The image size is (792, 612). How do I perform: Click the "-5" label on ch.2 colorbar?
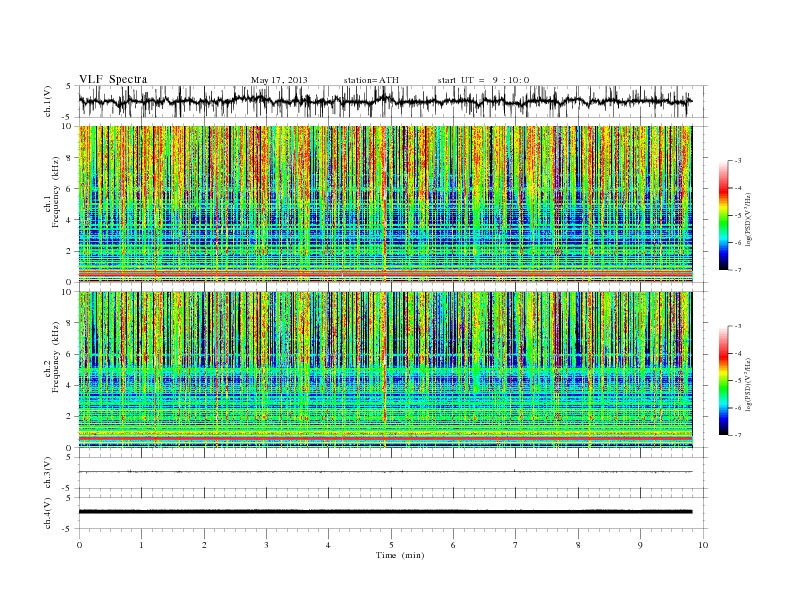(738, 381)
